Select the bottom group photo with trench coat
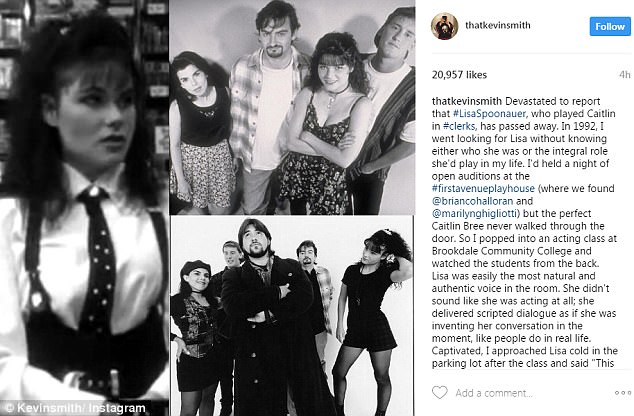 pos(292,316)
